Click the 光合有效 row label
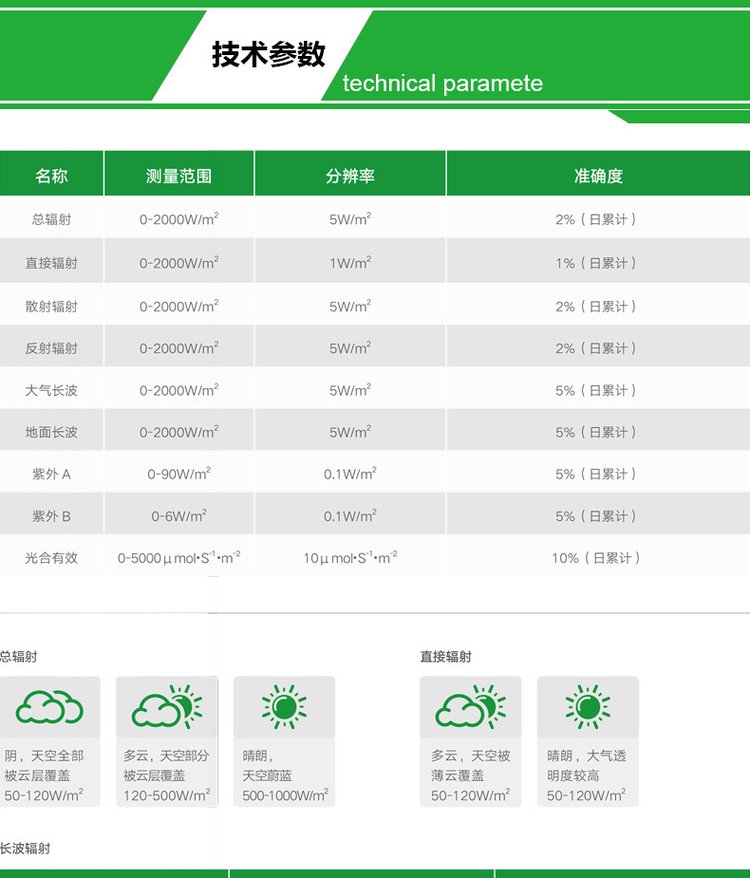 pyautogui.click(x=51, y=558)
